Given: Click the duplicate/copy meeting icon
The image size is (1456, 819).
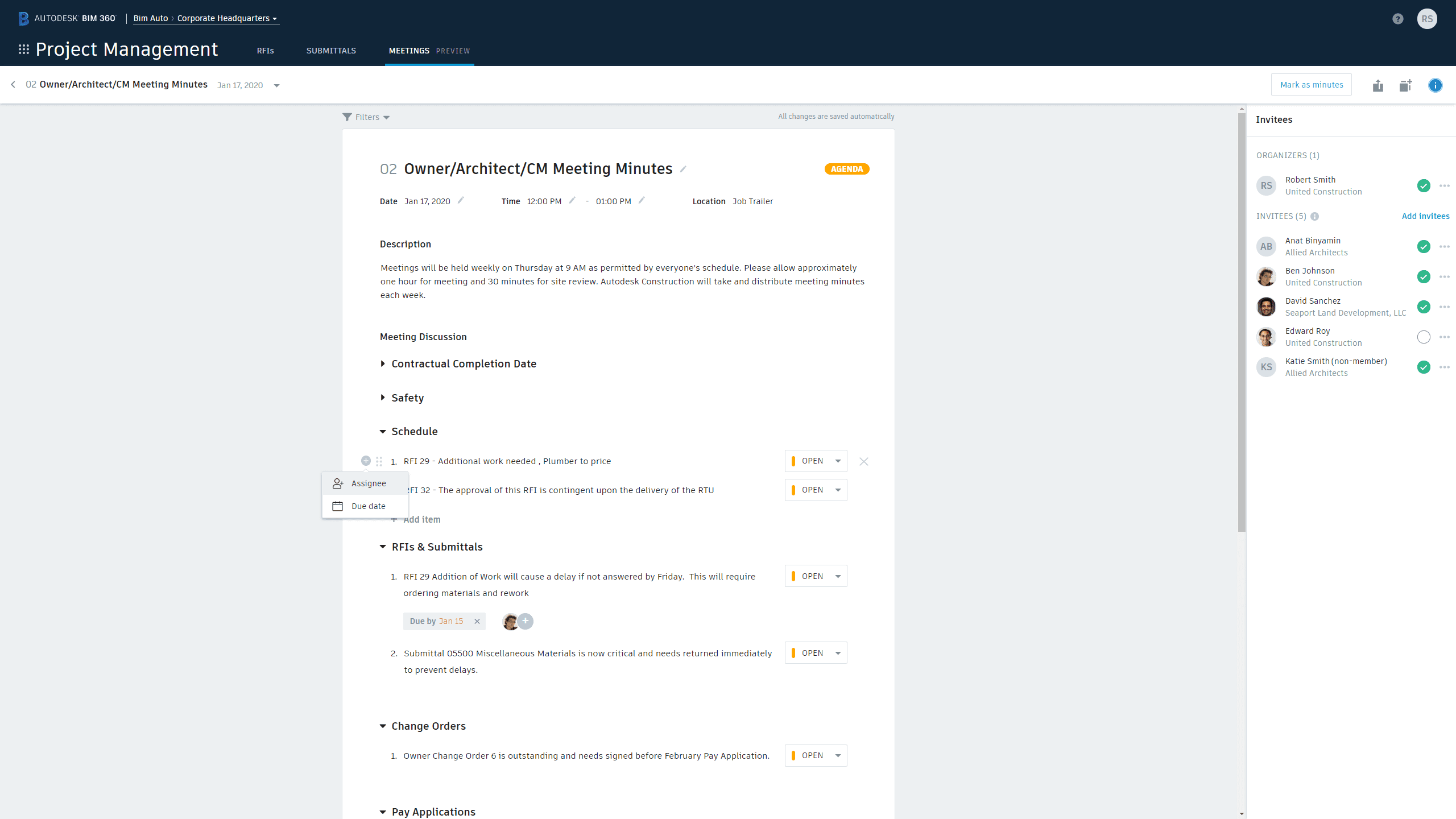Looking at the screenshot, I should click(1406, 85).
